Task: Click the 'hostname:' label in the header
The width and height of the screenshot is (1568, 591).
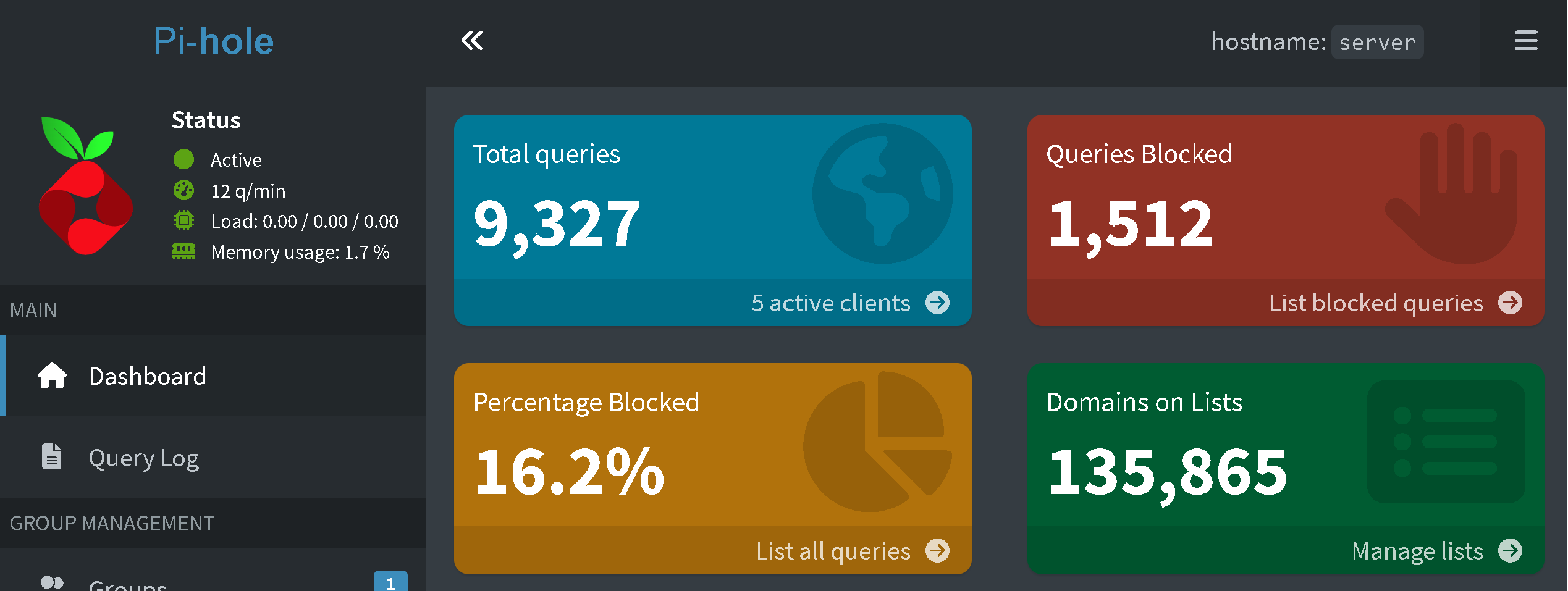Action: [x=1268, y=41]
